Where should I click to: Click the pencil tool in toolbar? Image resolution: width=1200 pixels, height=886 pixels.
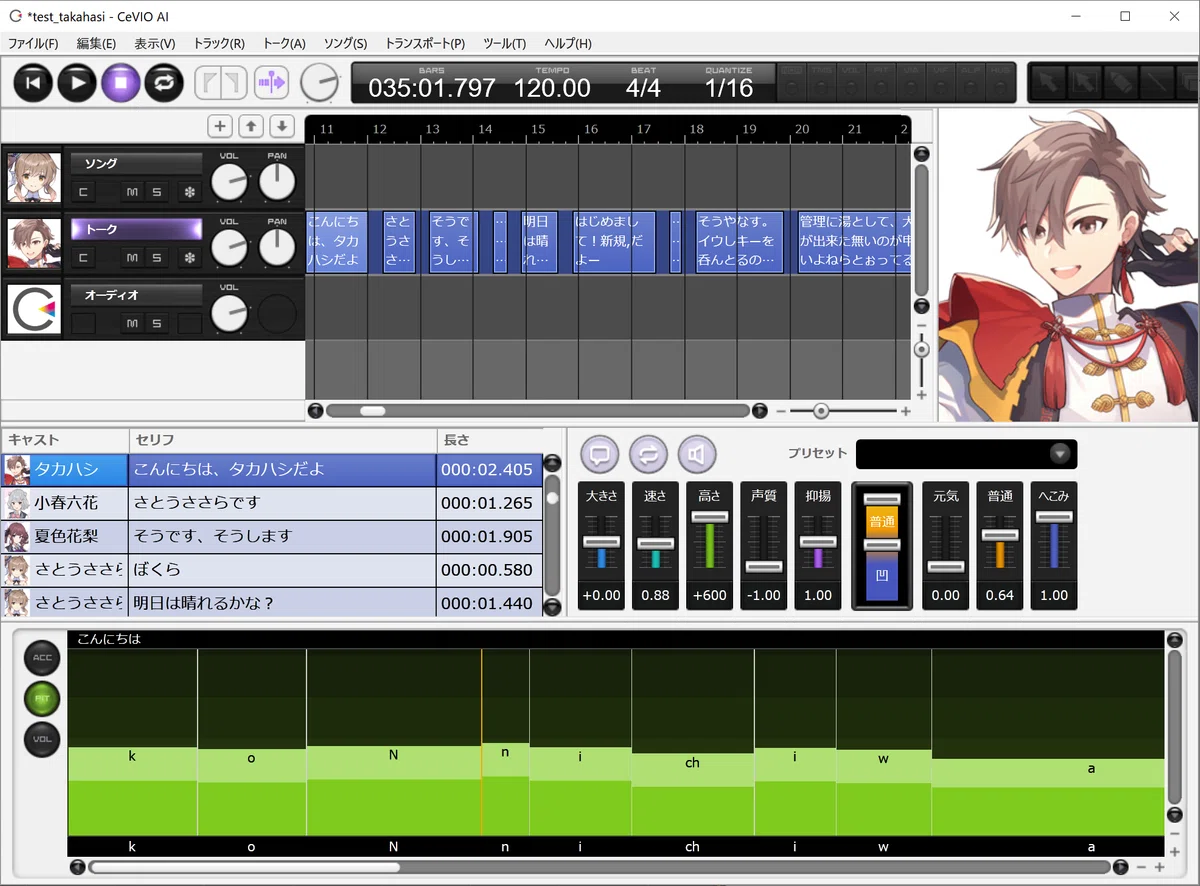click(1120, 82)
